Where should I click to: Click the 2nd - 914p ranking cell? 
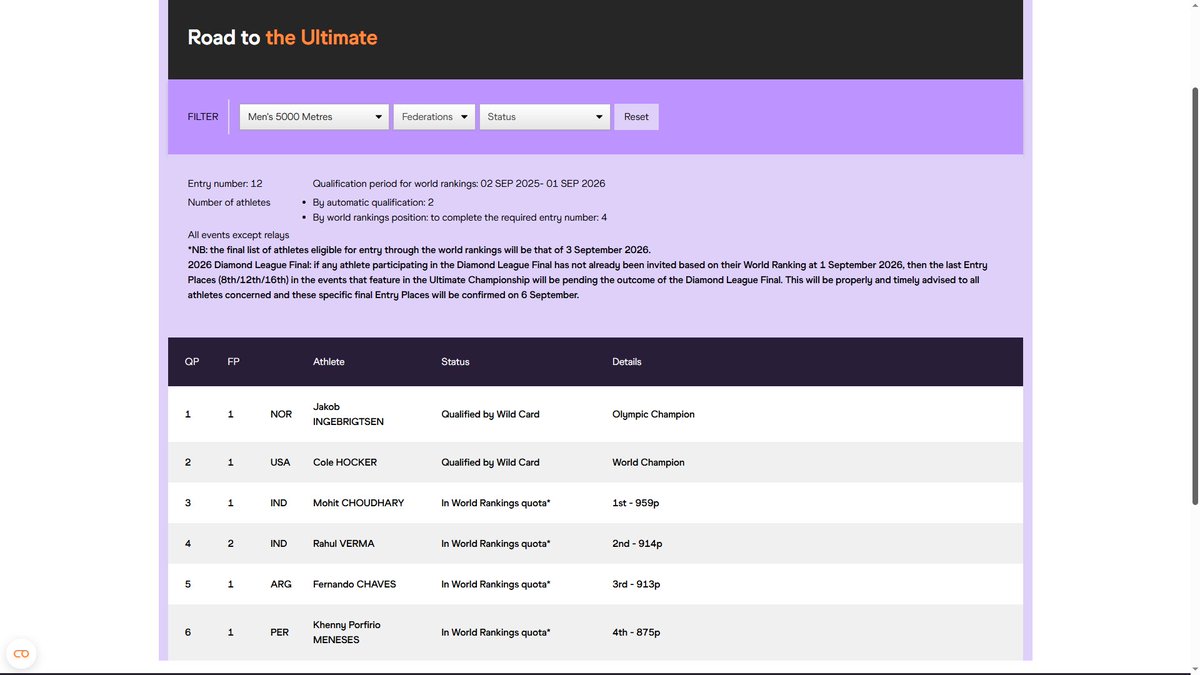click(637, 544)
